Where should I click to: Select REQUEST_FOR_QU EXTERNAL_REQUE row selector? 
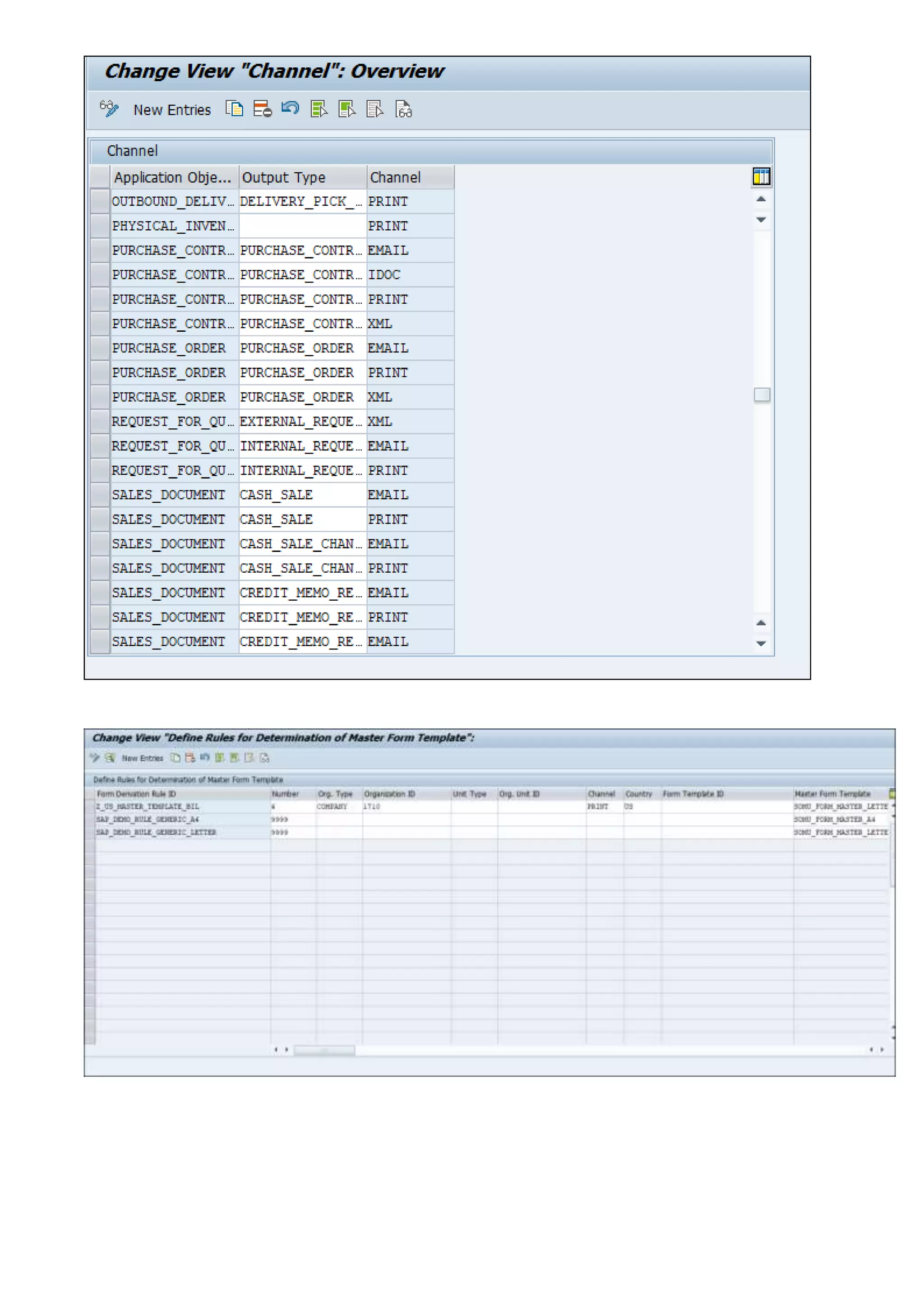click(100, 422)
